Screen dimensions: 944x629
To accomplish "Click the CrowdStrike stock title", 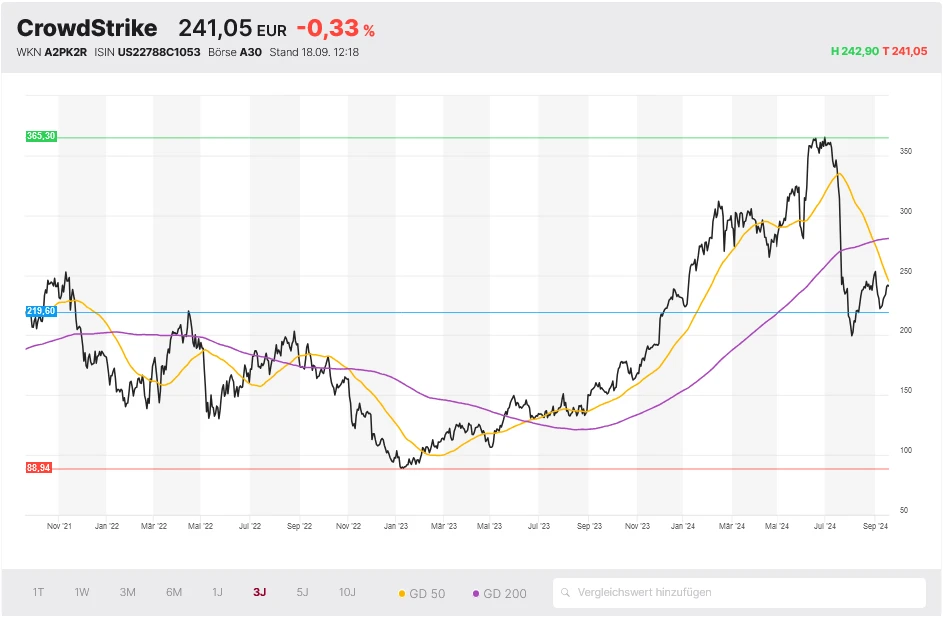I will click(87, 28).
